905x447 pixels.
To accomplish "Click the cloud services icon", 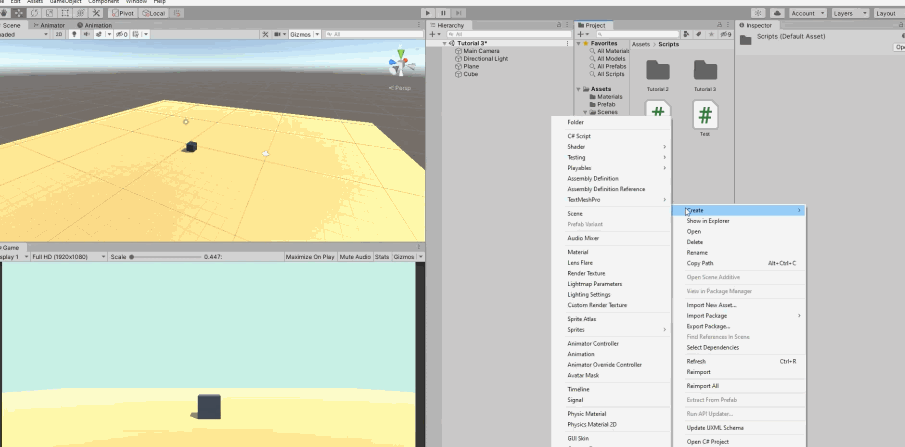I will 776,13.
